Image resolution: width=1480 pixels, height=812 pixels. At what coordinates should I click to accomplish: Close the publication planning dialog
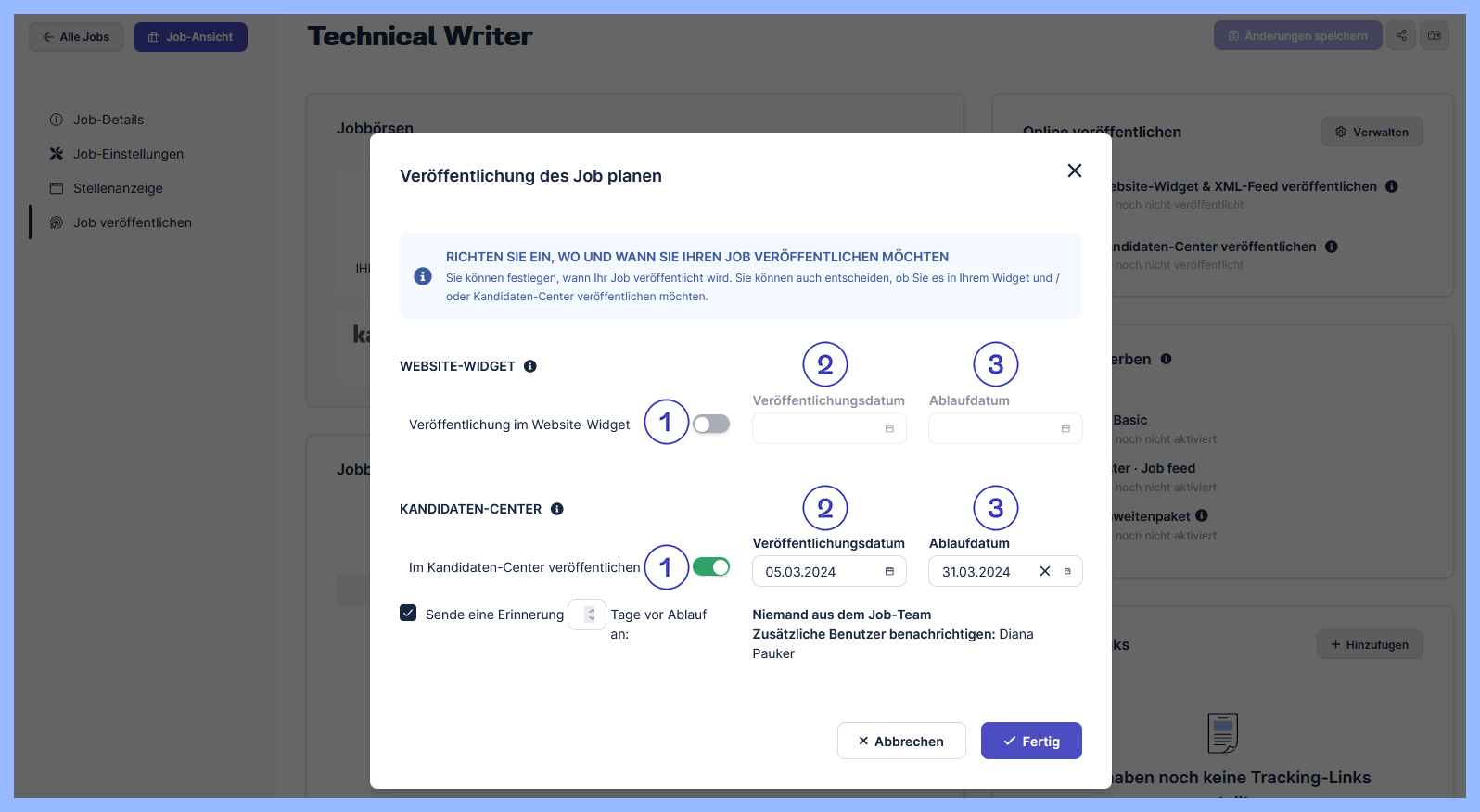click(1075, 171)
